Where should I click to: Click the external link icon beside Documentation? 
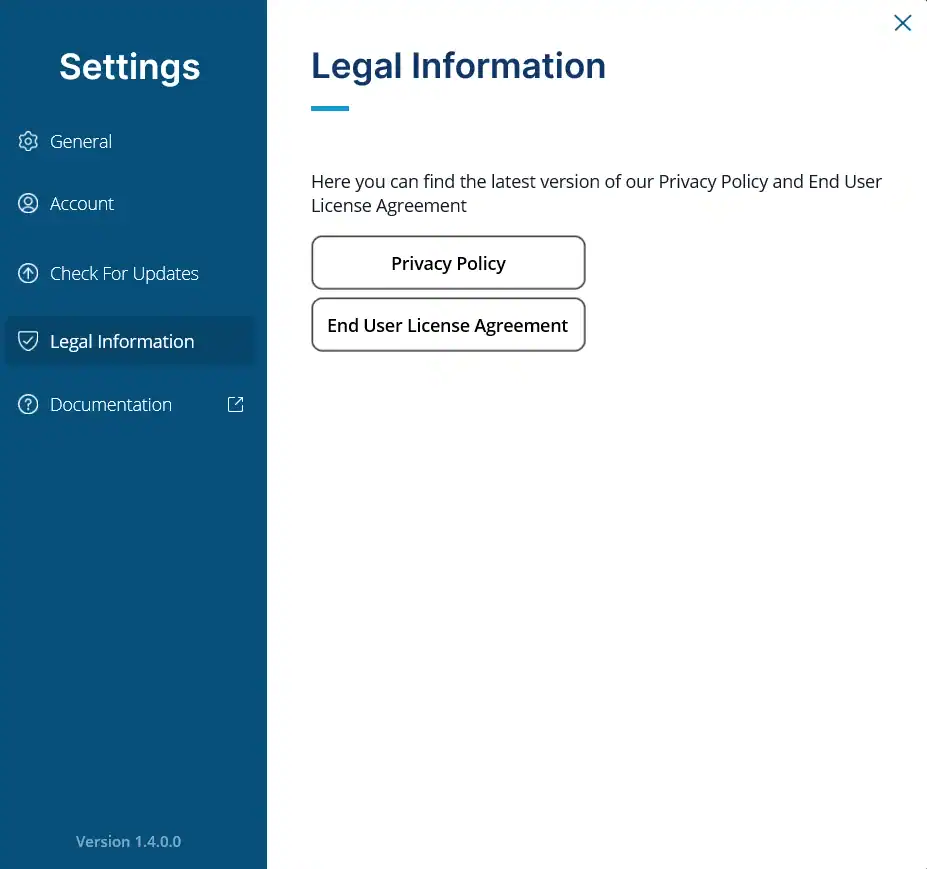pos(236,404)
